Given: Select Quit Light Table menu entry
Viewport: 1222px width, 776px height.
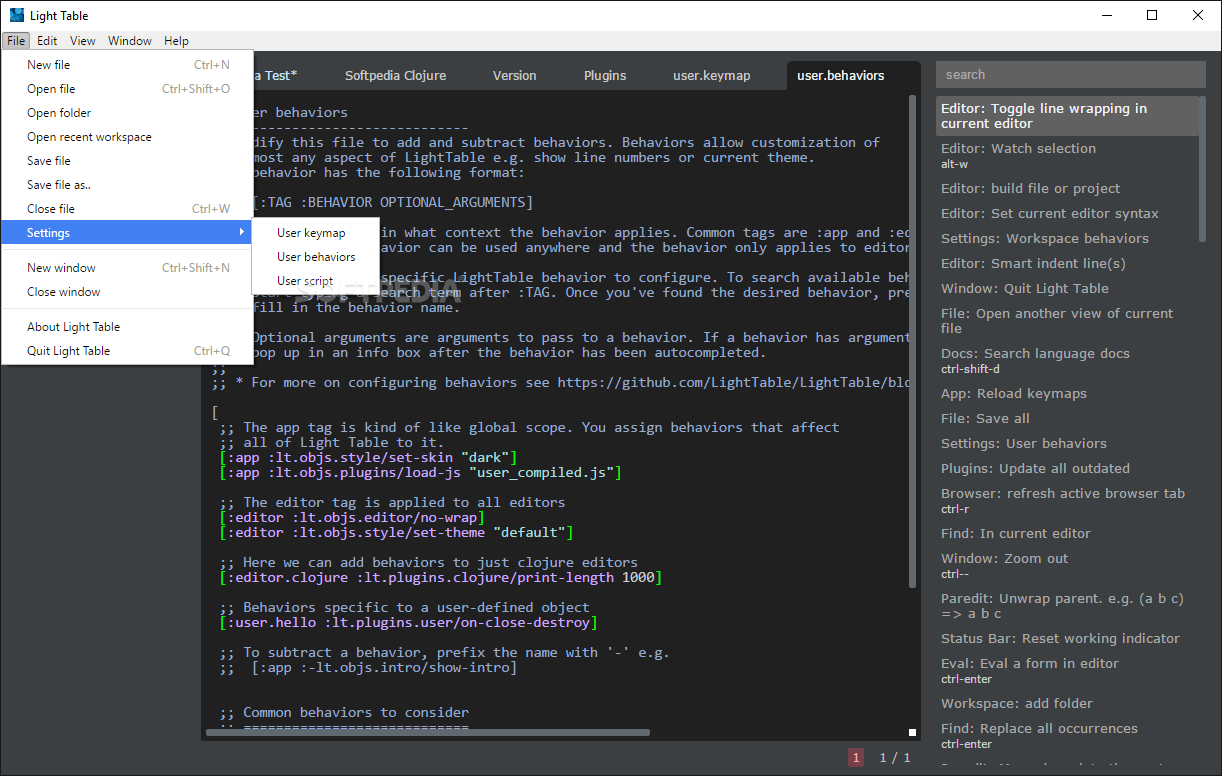Looking at the screenshot, I should point(128,351).
